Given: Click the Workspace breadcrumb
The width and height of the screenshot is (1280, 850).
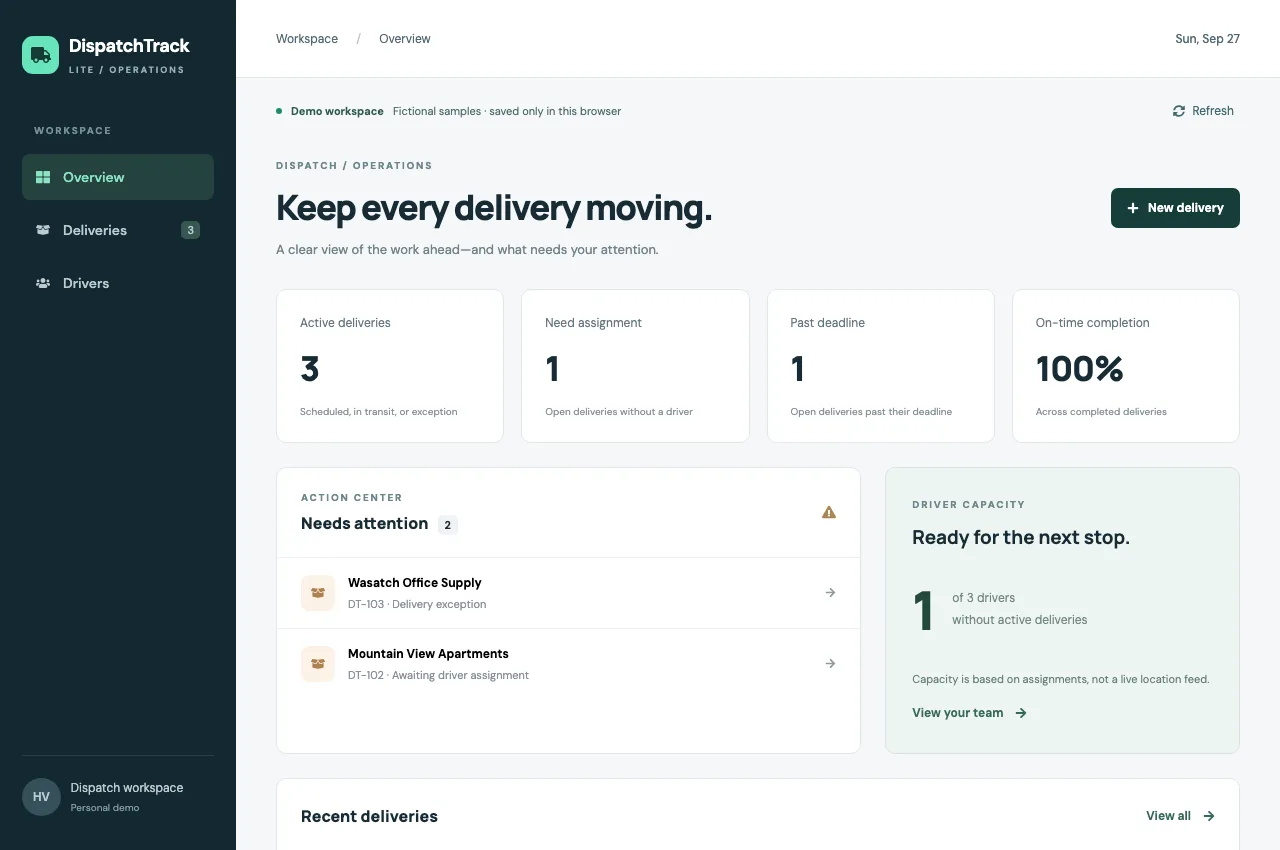Looking at the screenshot, I should pyautogui.click(x=307, y=39).
